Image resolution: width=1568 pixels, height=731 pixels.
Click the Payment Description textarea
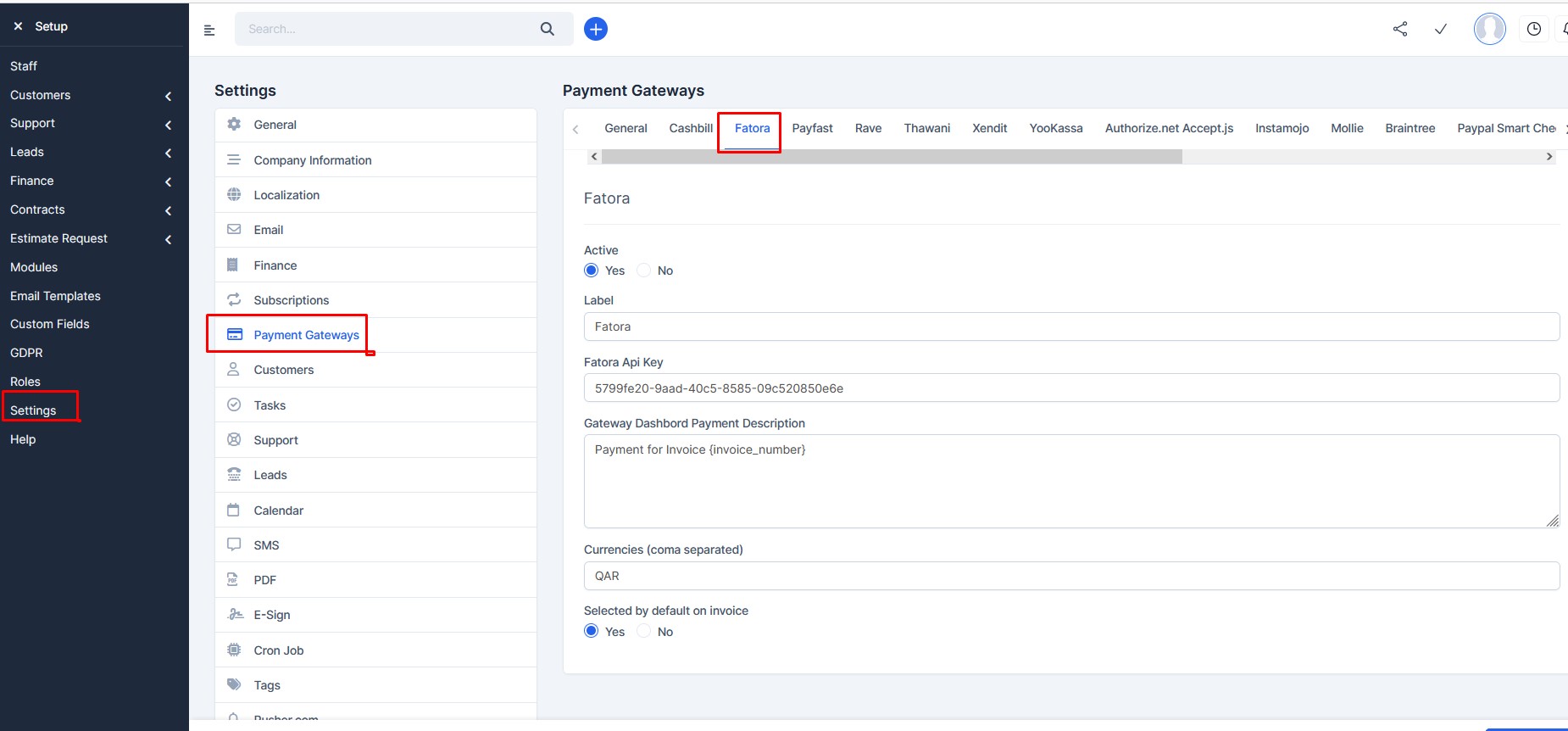1071,482
